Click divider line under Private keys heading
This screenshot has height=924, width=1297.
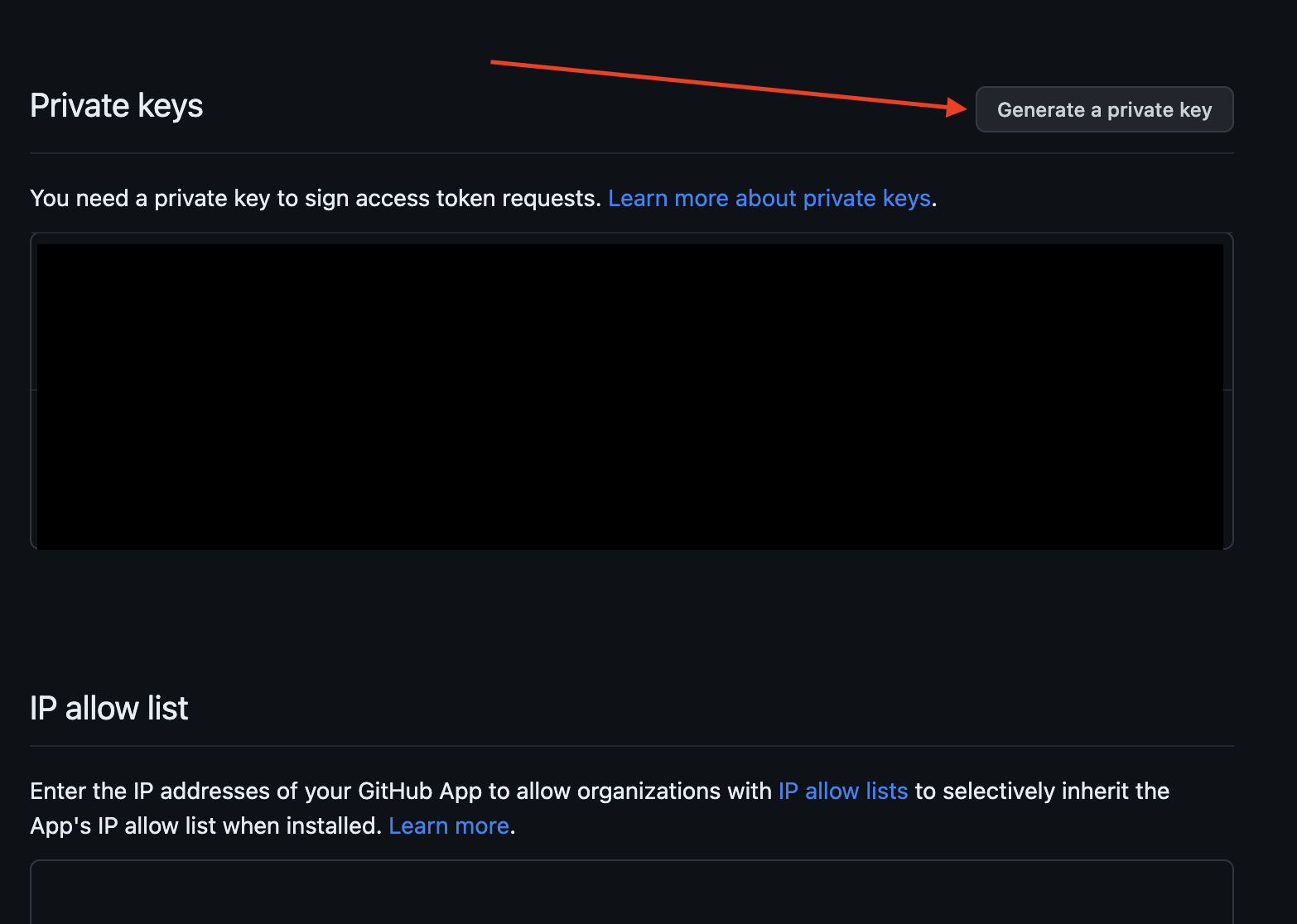coord(631,153)
